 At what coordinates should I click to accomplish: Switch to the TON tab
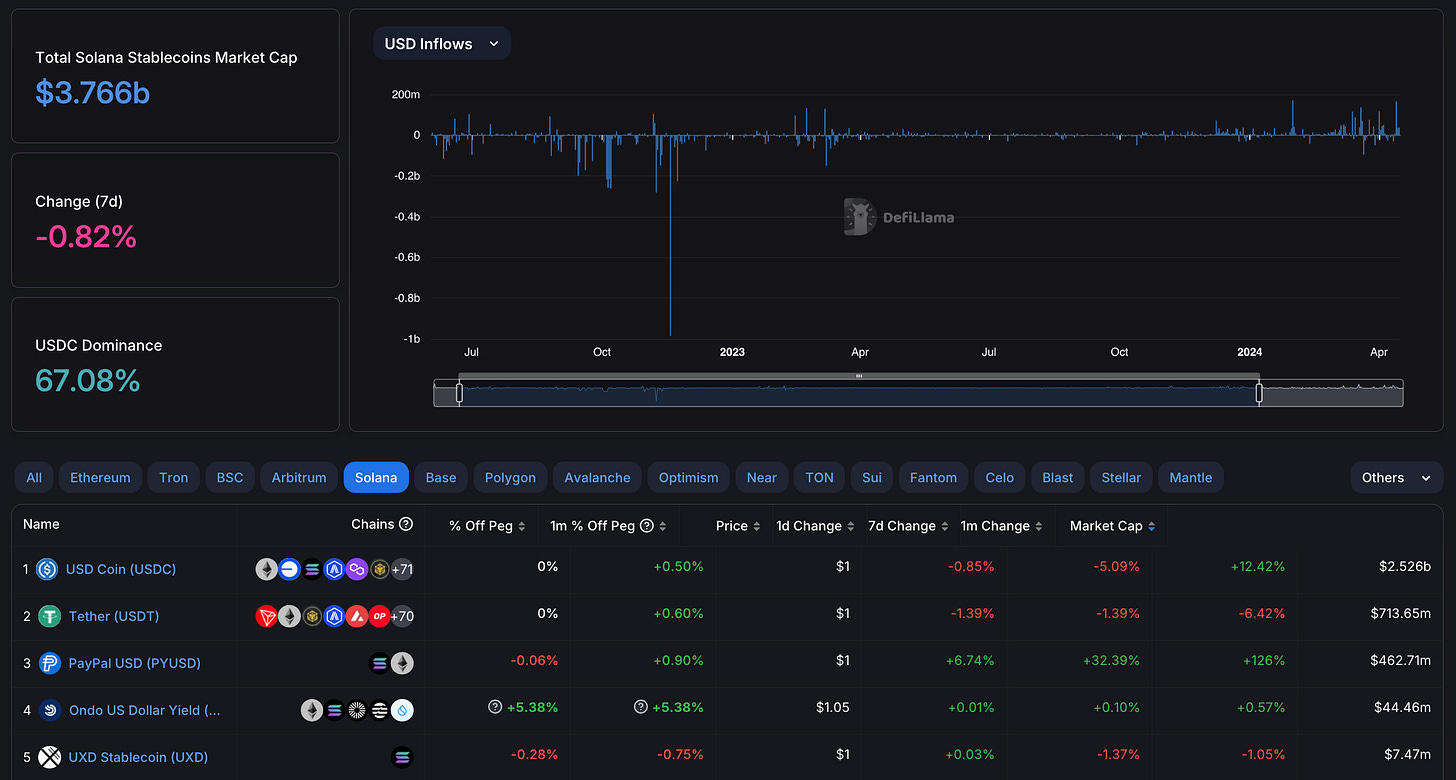[x=820, y=478]
